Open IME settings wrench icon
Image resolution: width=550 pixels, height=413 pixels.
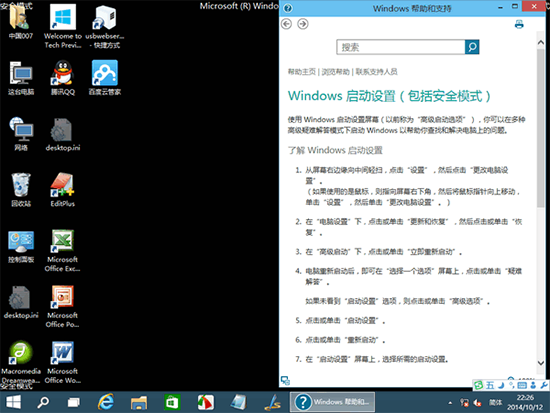[x=544, y=385]
